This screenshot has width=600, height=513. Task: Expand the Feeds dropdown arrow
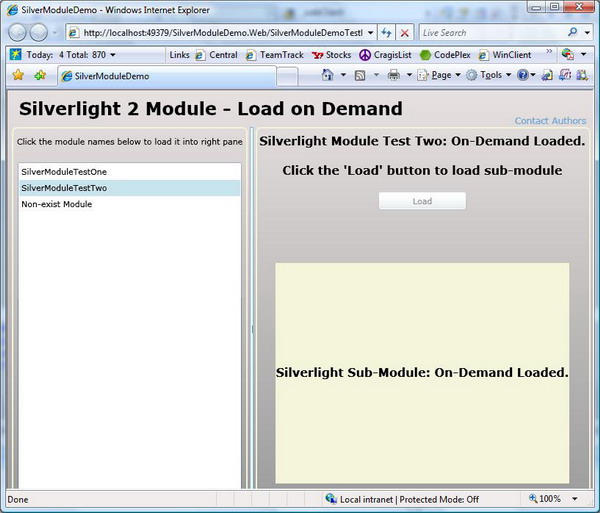(376, 75)
